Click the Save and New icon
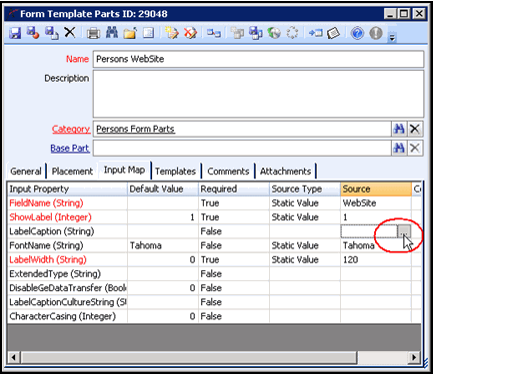Image resolution: width=516 pixels, height=388 pixels. click(52, 33)
